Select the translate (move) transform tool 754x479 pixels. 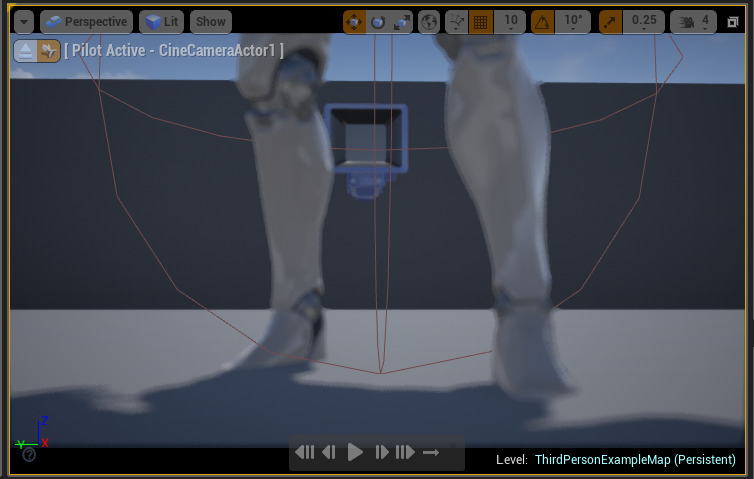point(354,21)
